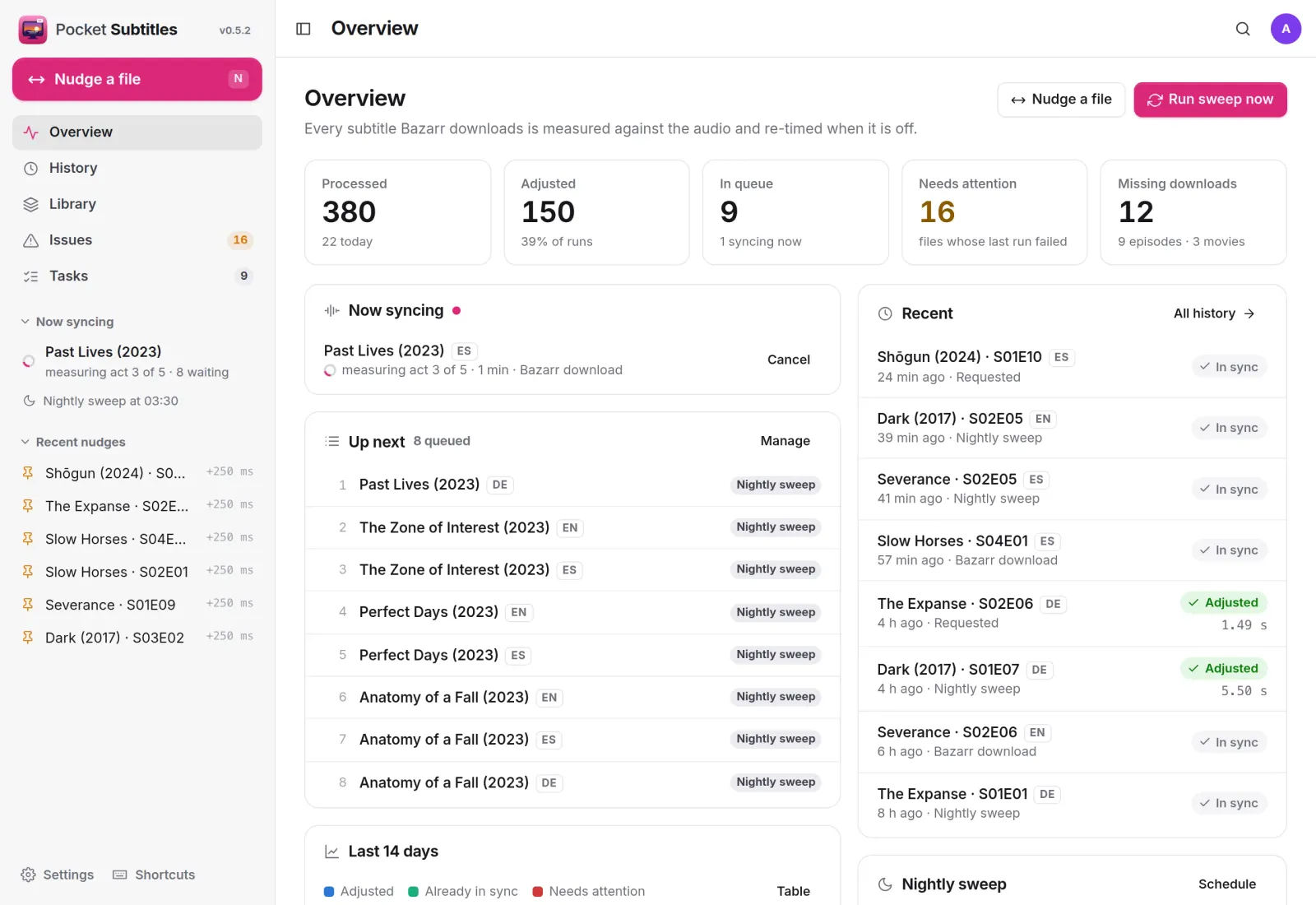
Task: Click the red Needs attention legend swatch
Action: point(538,892)
